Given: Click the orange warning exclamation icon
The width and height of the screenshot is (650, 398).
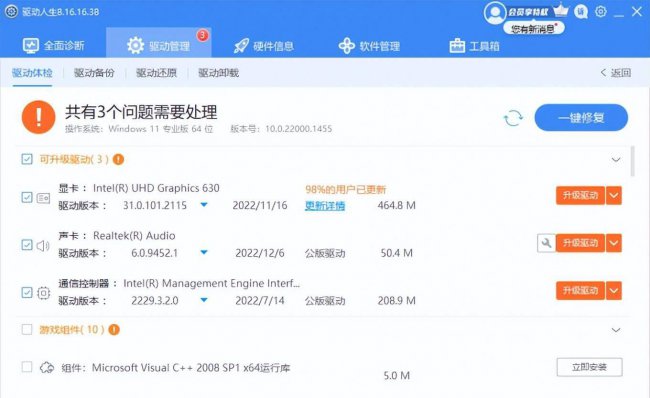Looking at the screenshot, I should tap(39, 117).
